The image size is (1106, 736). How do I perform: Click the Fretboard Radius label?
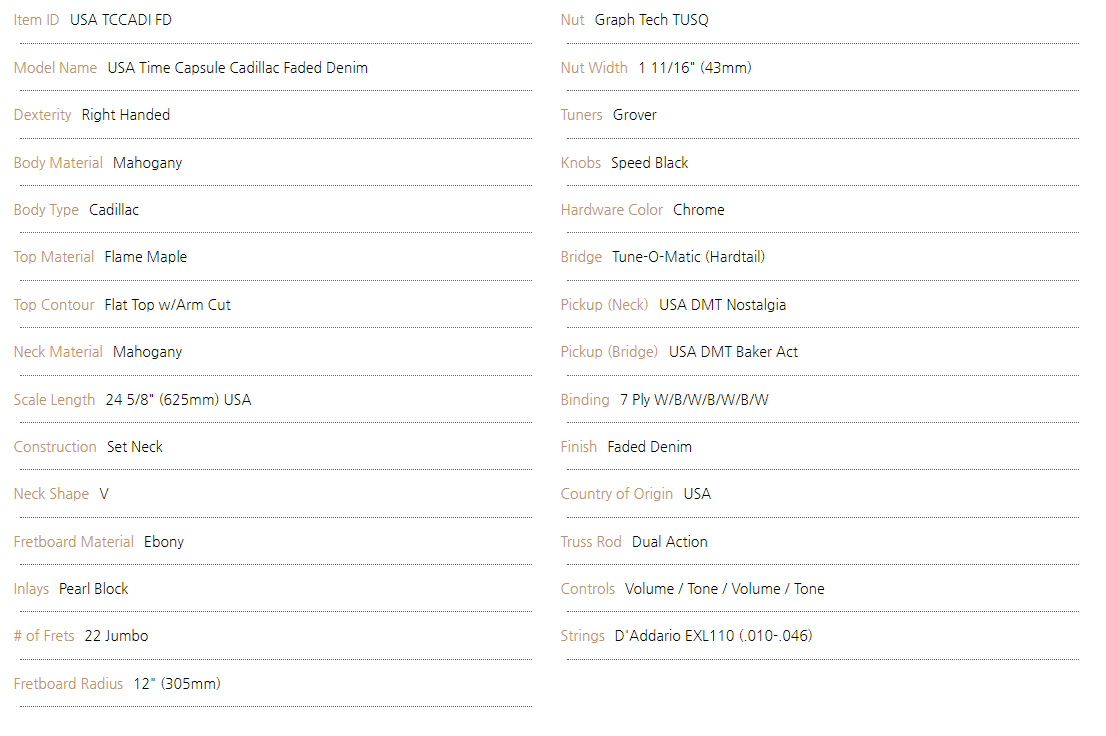[x=68, y=684]
